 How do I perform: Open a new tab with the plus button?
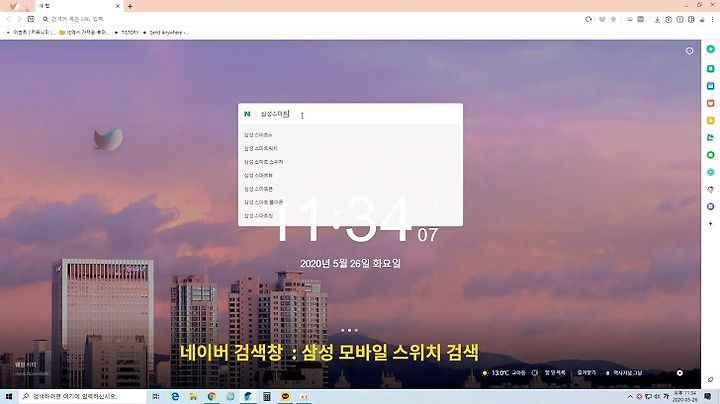tap(130, 6)
